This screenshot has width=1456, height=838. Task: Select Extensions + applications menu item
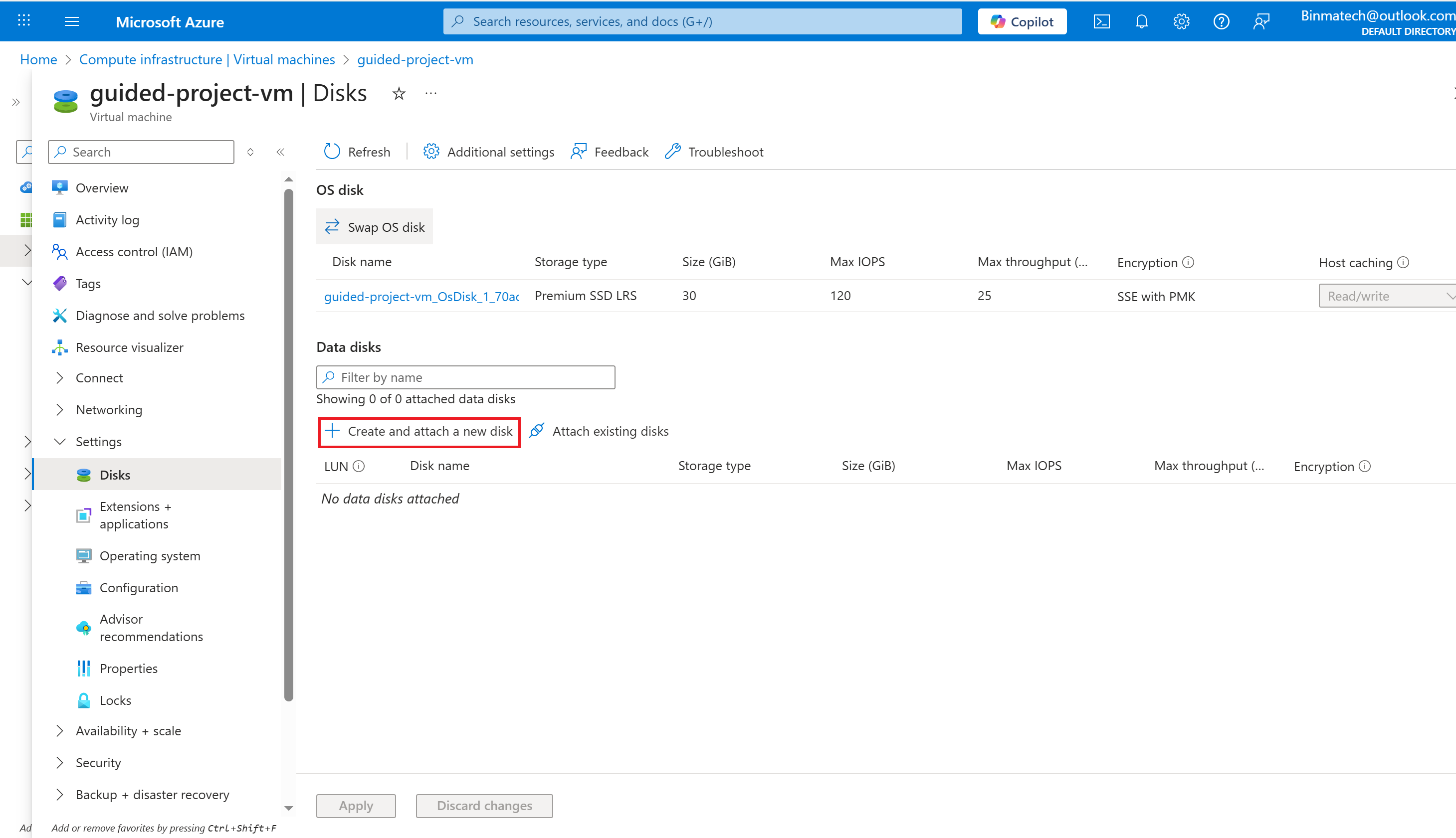coord(135,515)
